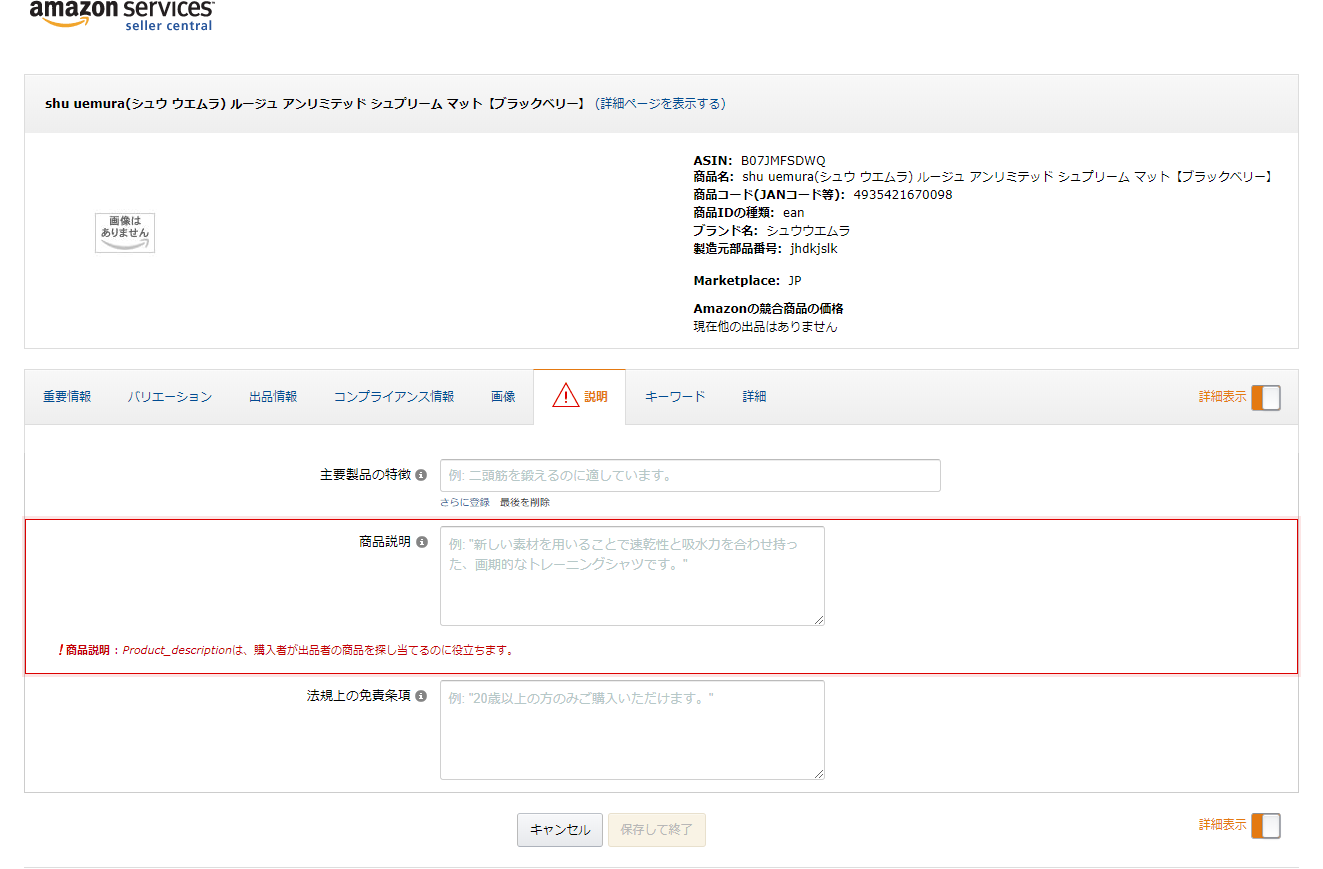Click the warning triangle icon on 説明 tab

566,396
